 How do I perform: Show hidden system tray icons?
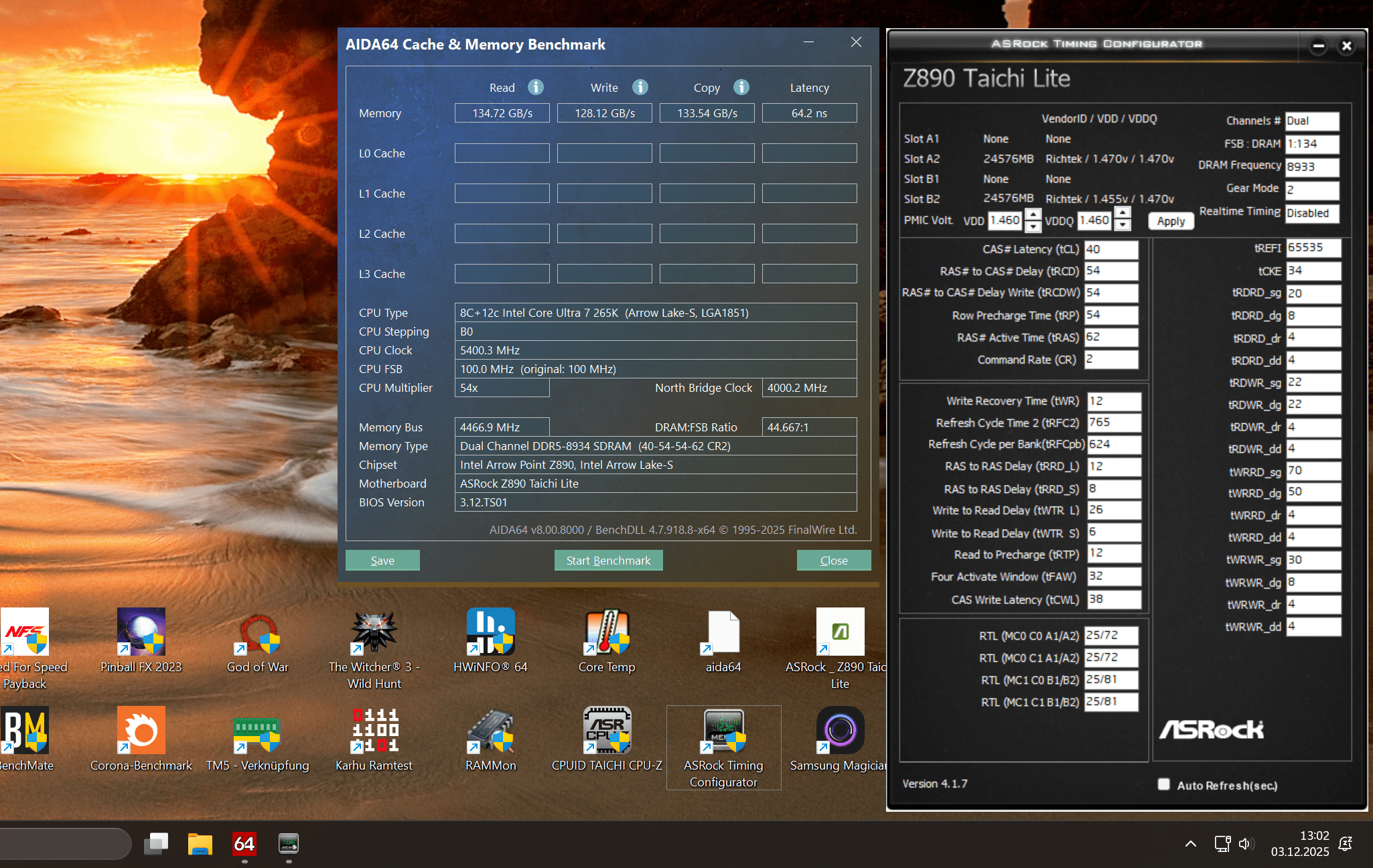click(x=1190, y=844)
